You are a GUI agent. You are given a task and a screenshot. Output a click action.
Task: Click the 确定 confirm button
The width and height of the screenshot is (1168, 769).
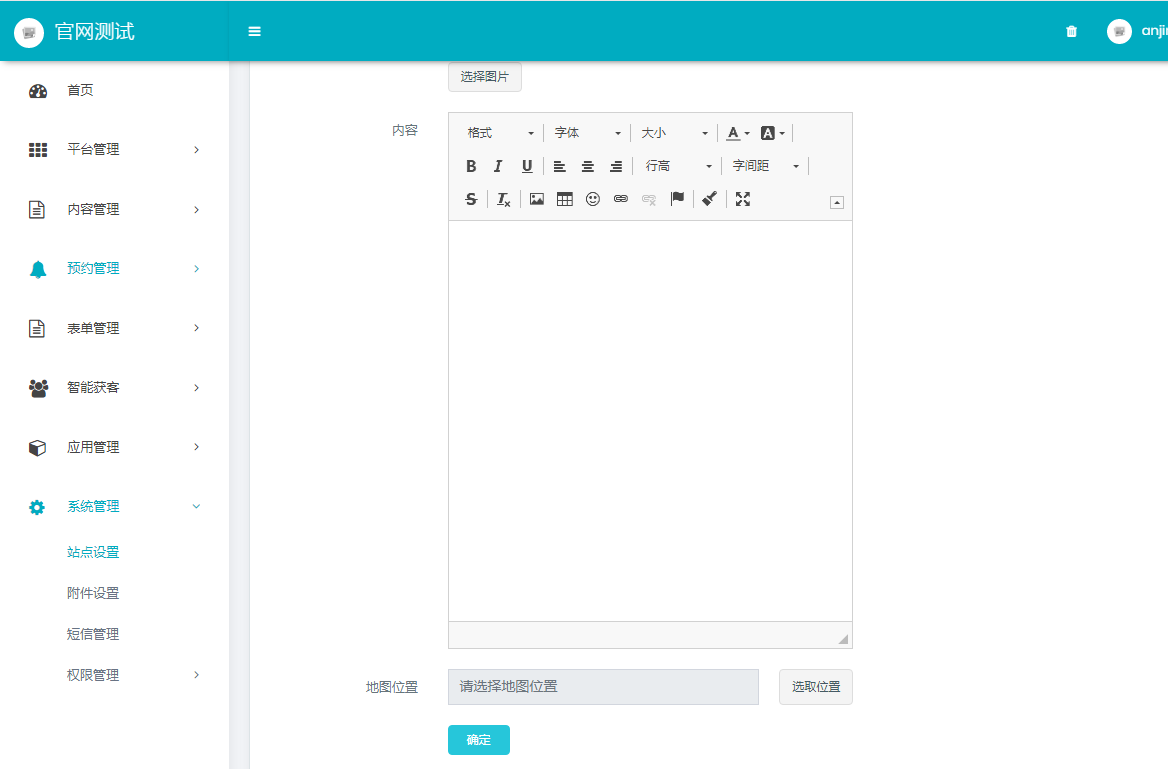[x=479, y=740]
